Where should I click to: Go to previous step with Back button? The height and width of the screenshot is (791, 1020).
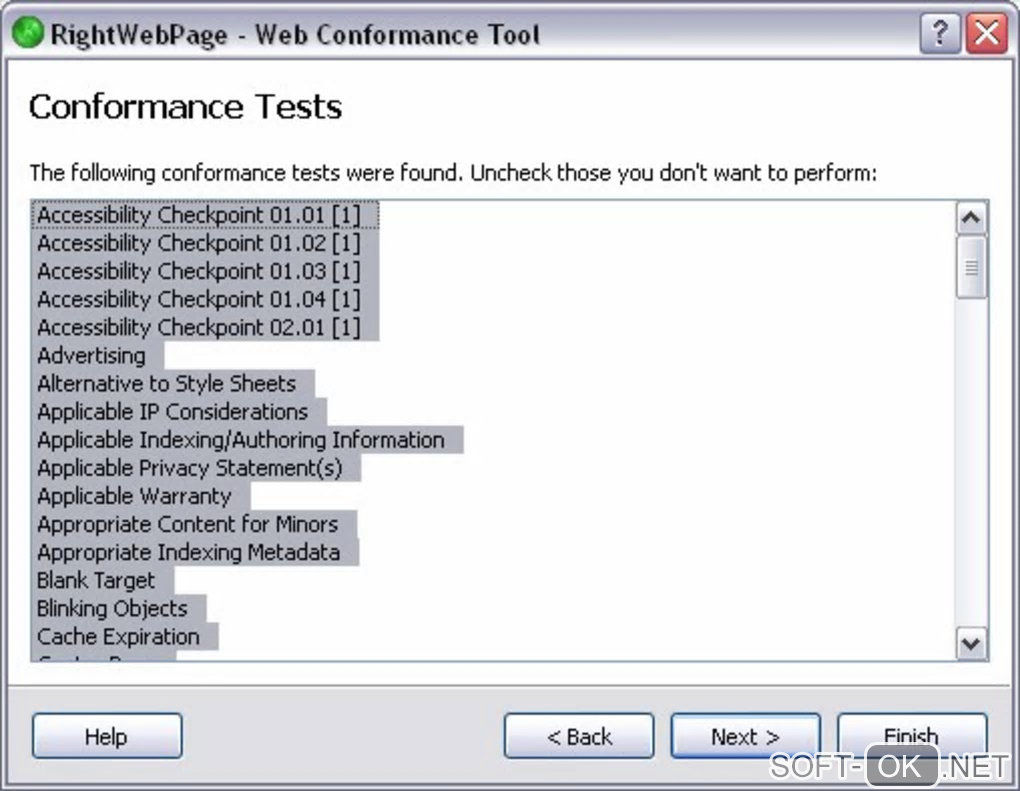click(578, 737)
